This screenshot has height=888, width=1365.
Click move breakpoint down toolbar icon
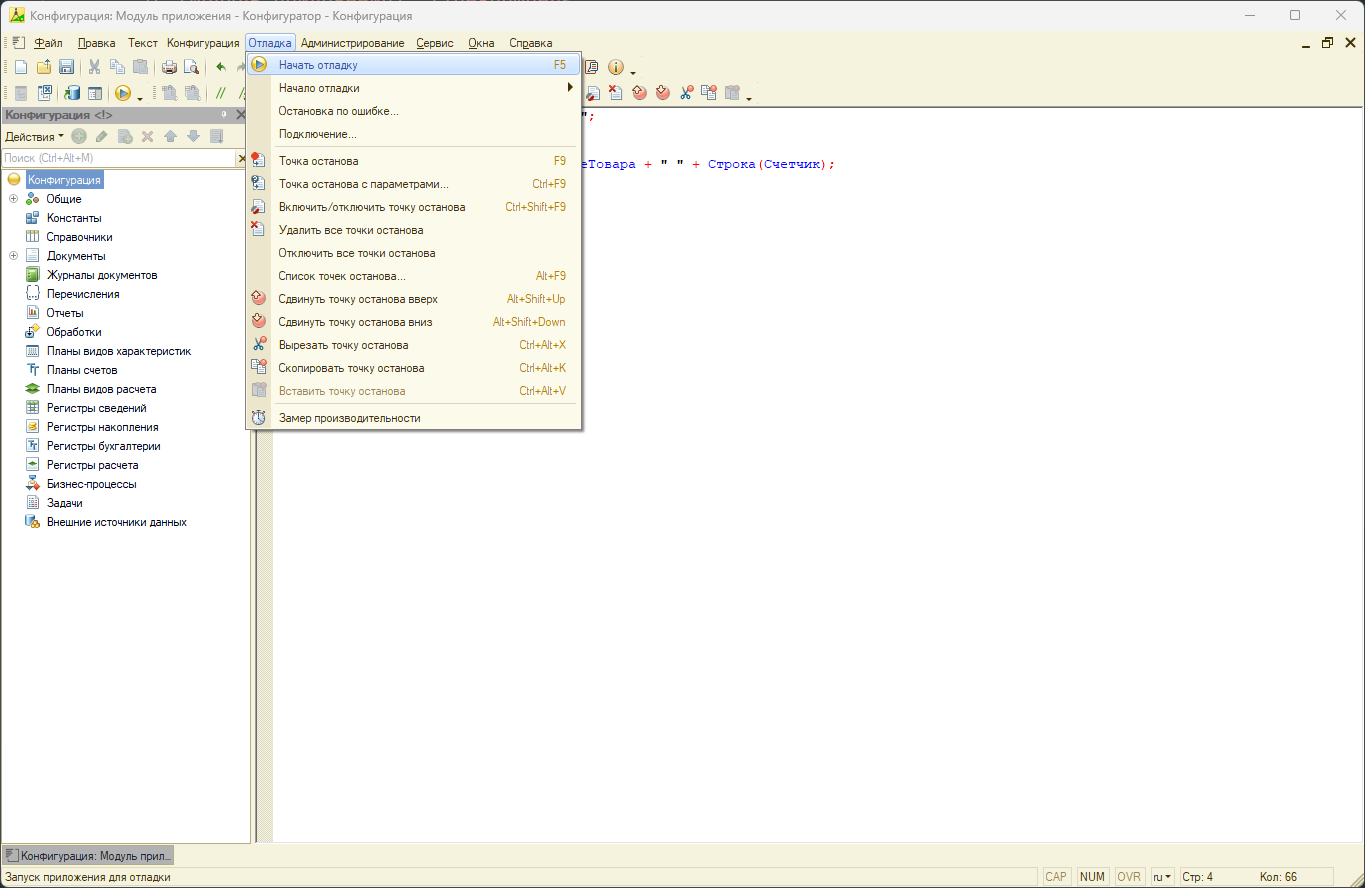click(x=663, y=93)
